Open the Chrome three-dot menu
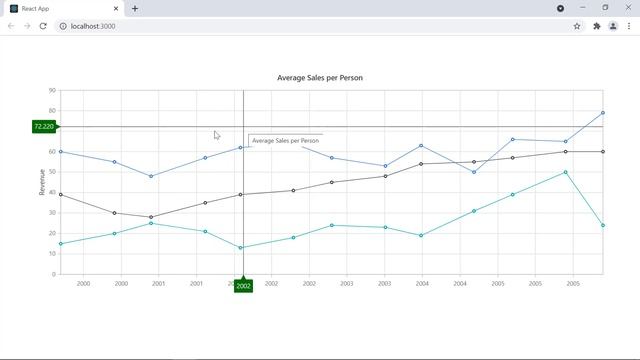This screenshot has height=360, width=640. tap(629, 26)
